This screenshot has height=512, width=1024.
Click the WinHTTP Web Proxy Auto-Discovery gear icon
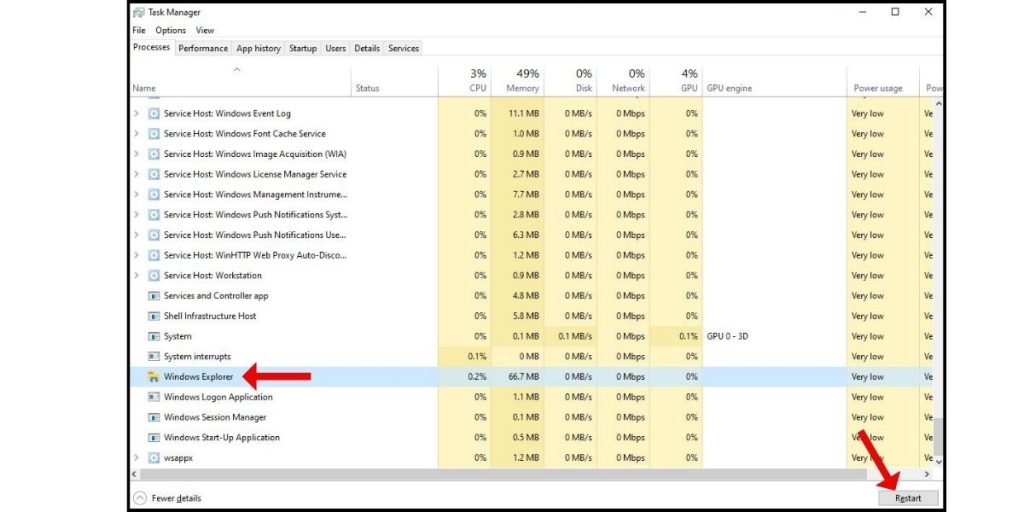[x=153, y=255]
